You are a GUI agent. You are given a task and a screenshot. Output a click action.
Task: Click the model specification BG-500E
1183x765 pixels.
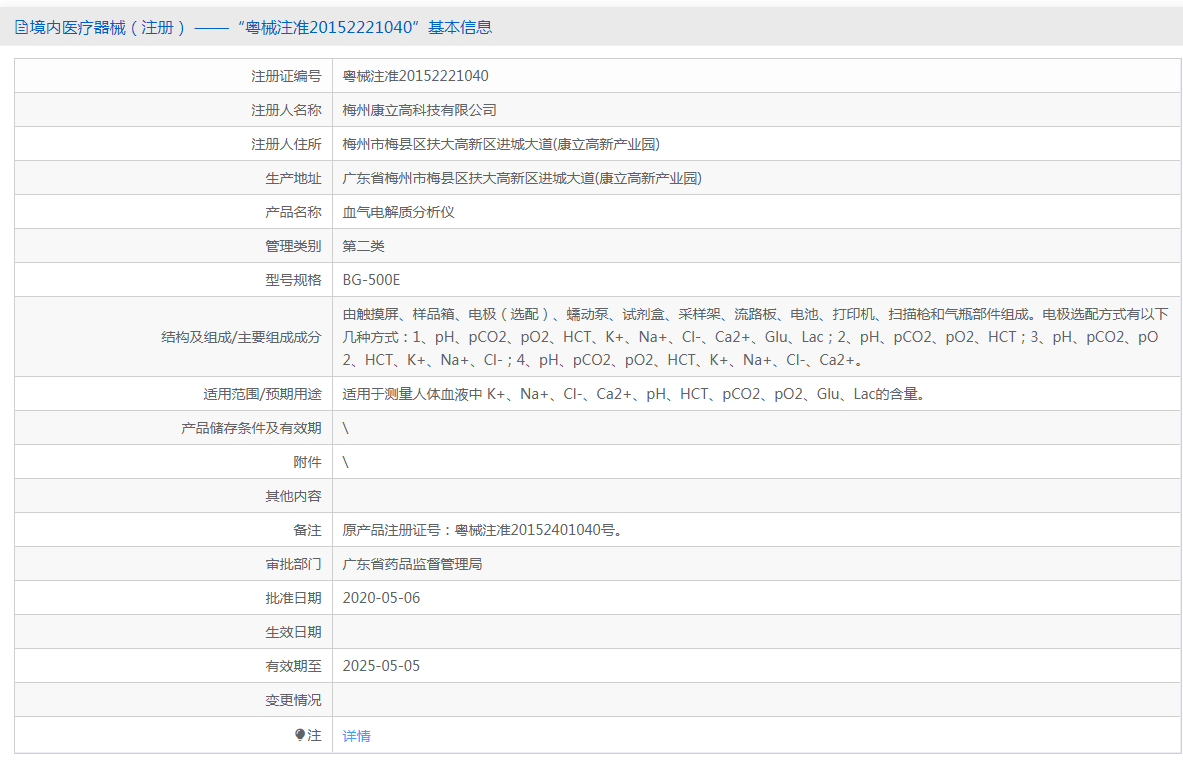pos(371,280)
